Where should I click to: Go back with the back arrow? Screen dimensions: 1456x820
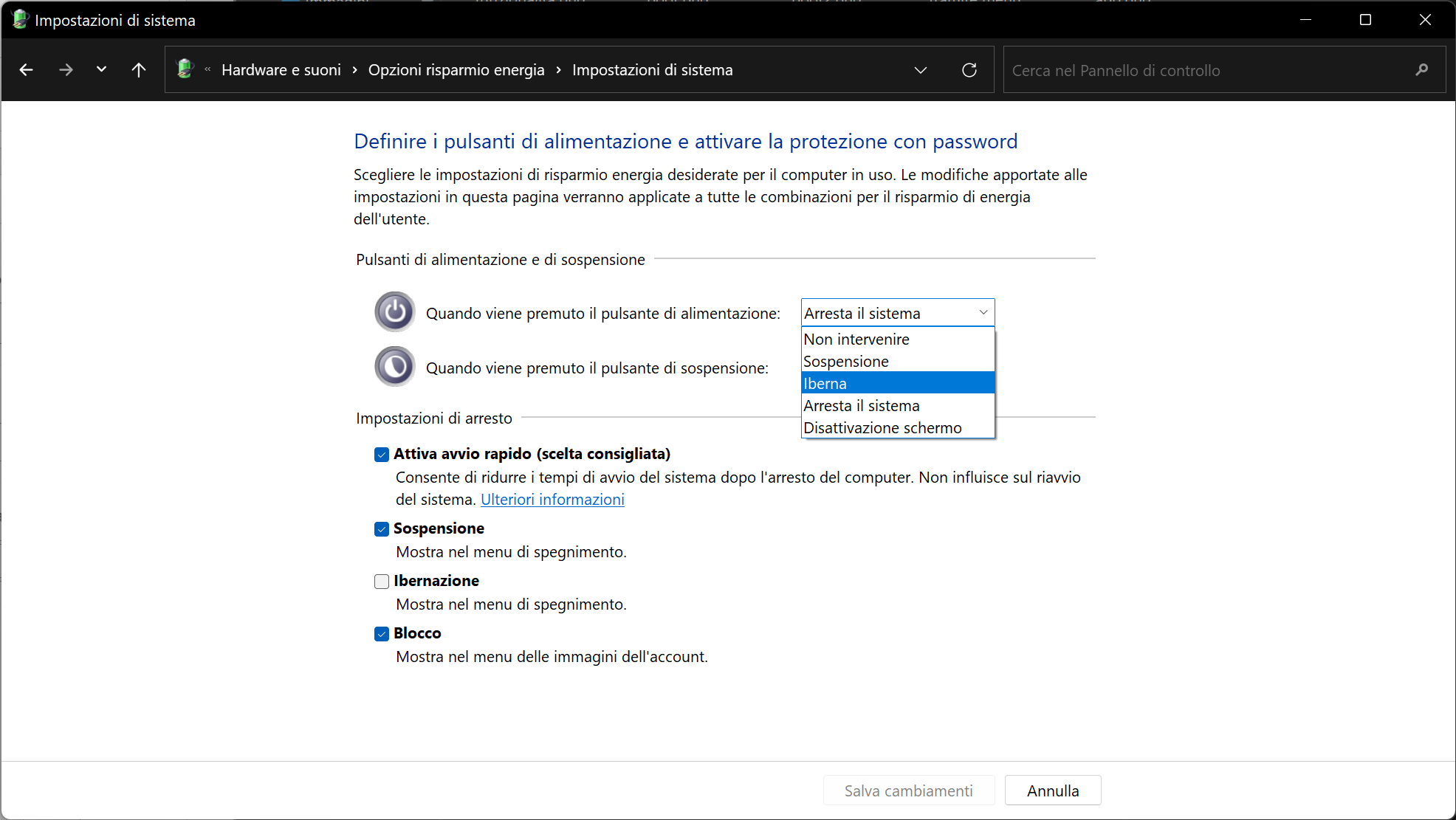(27, 70)
